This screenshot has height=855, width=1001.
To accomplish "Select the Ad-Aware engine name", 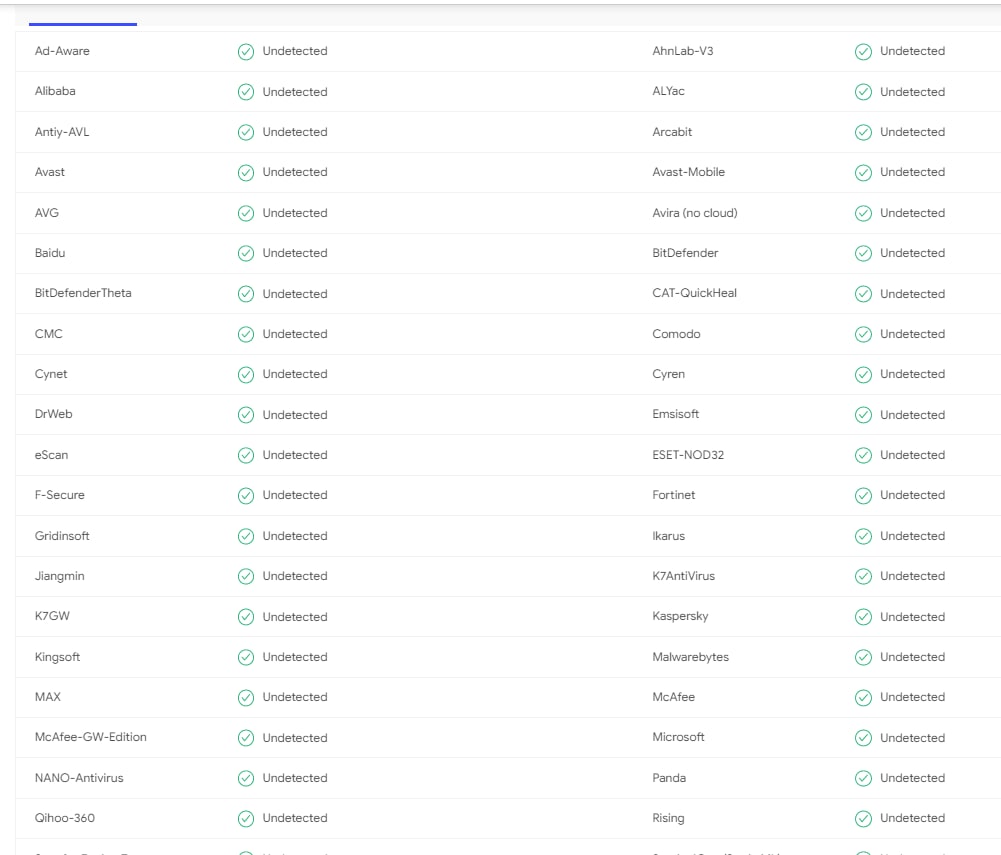I will (x=62, y=51).
